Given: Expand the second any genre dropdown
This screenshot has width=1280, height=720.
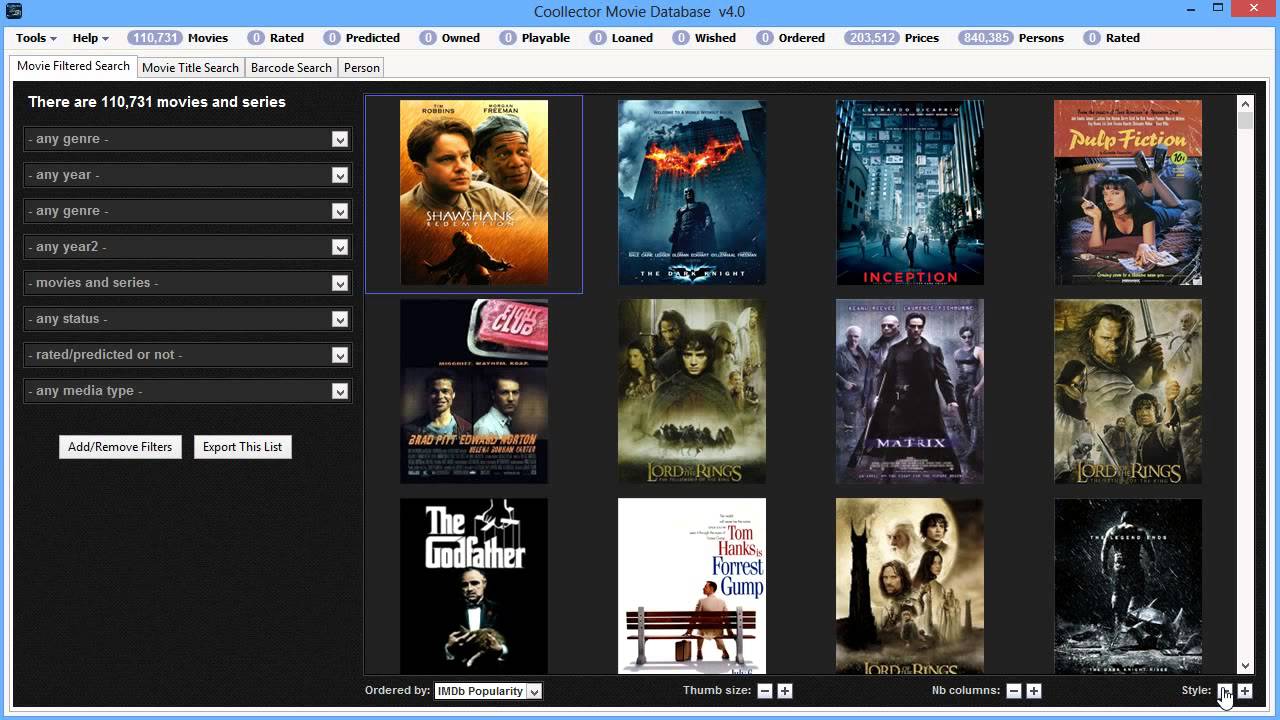Looking at the screenshot, I should pos(340,211).
